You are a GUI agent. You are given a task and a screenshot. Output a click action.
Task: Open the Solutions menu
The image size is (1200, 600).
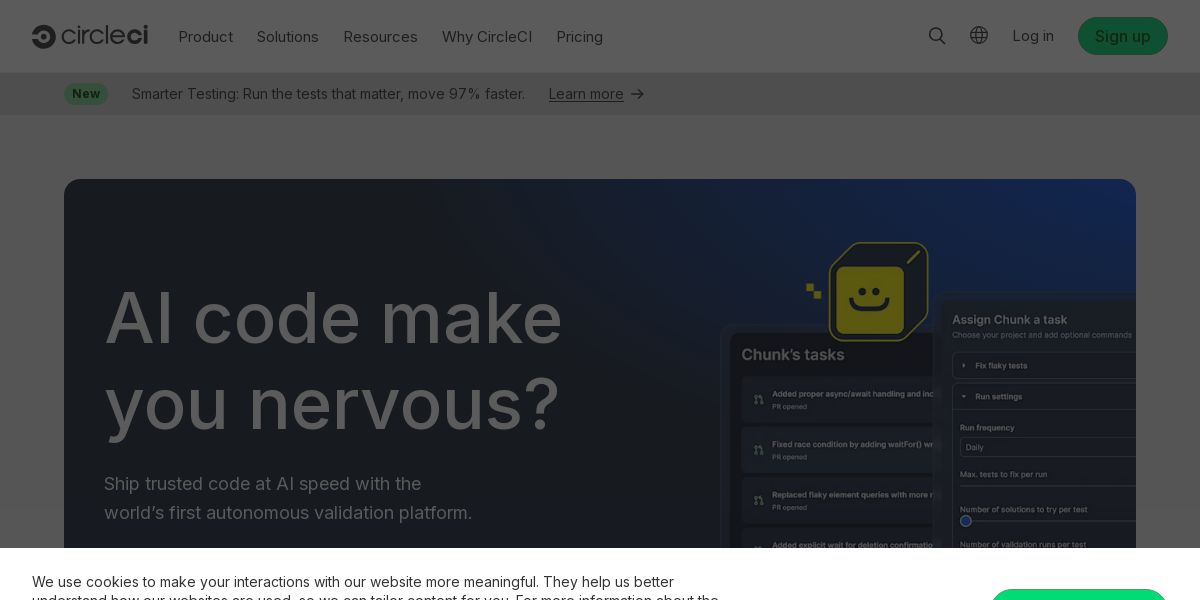(287, 36)
